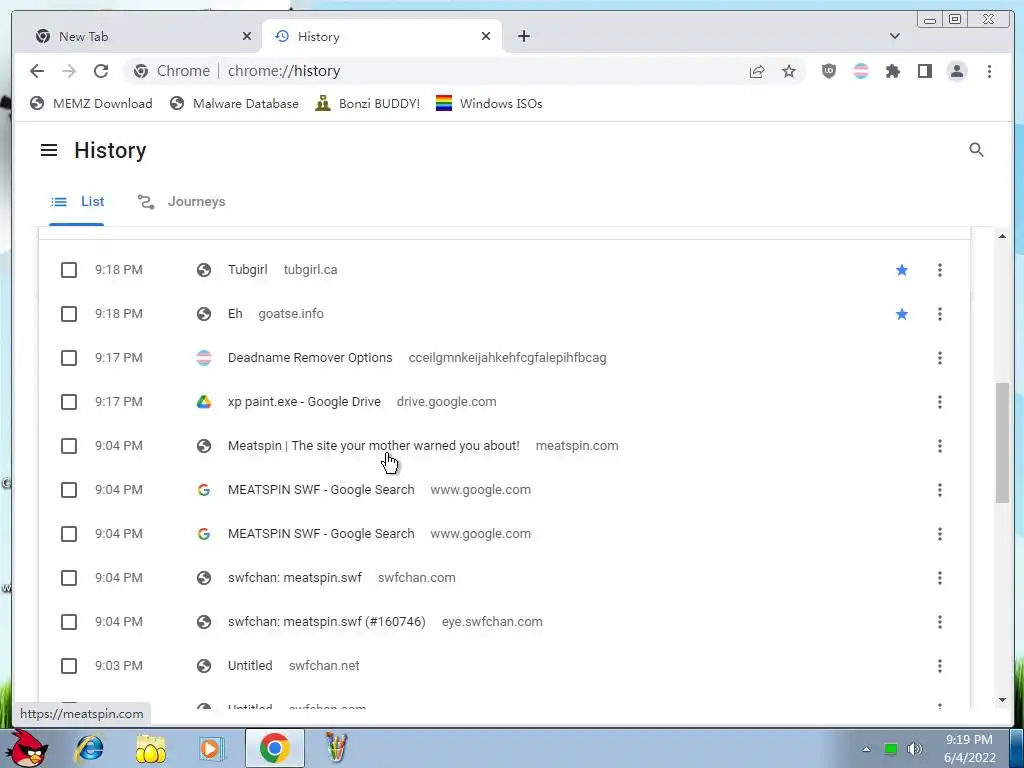Image resolution: width=1024 pixels, height=768 pixels.
Task: Open actions menu for Deadname Remover entry
Action: pyautogui.click(x=940, y=358)
